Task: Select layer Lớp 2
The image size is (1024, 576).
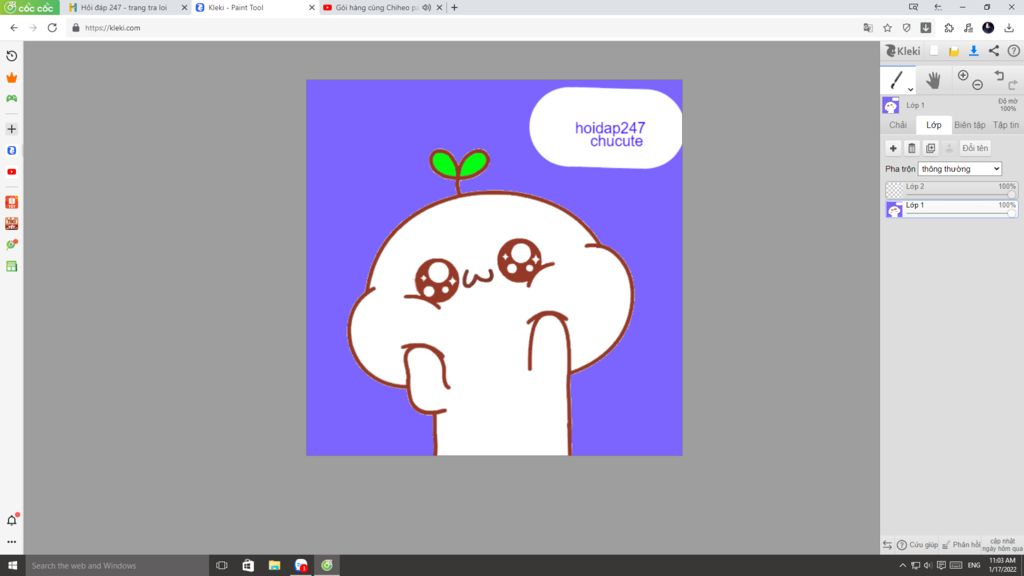Action: [x=952, y=190]
